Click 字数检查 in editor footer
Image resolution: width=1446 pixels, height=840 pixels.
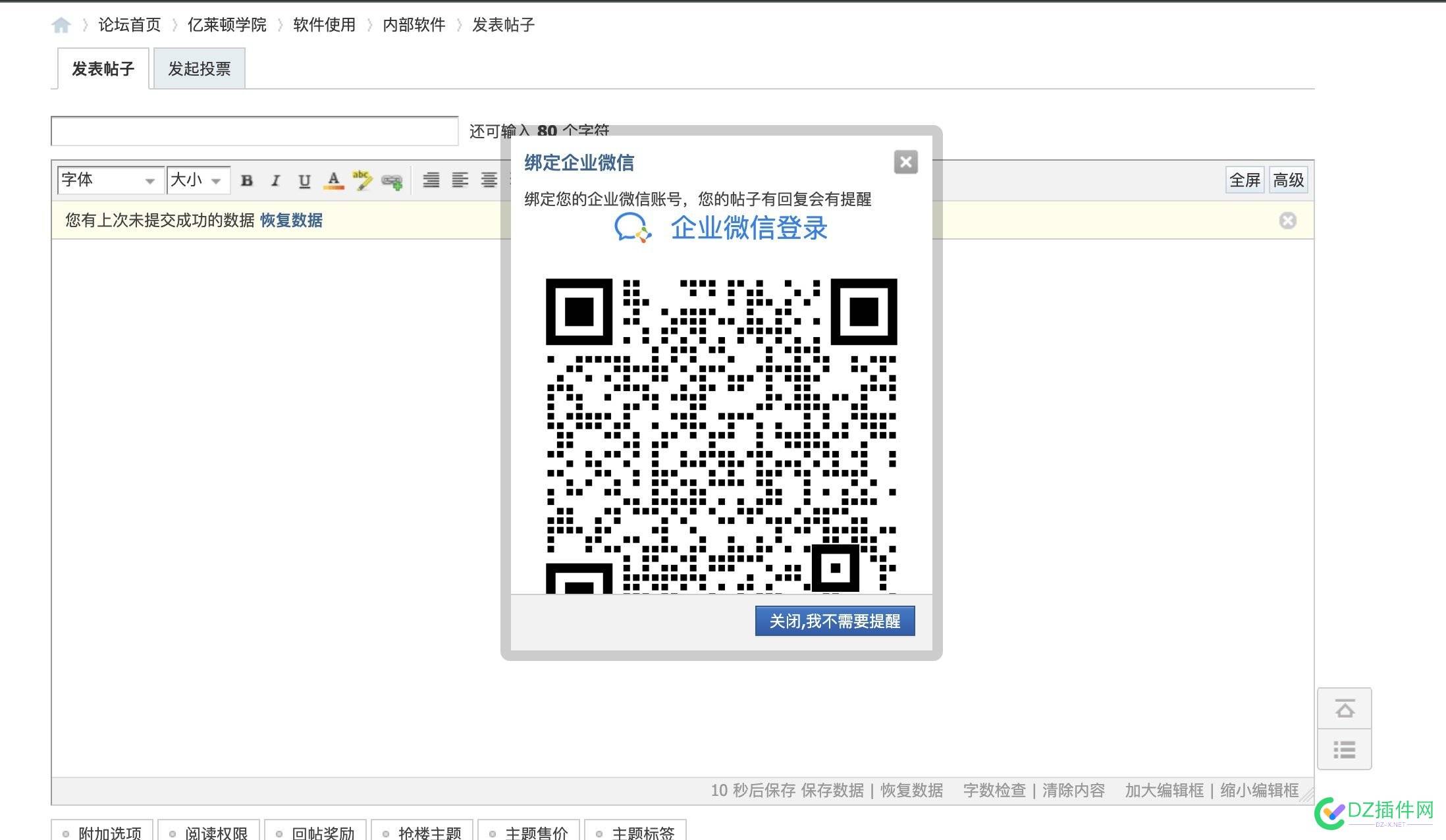pos(994,790)
